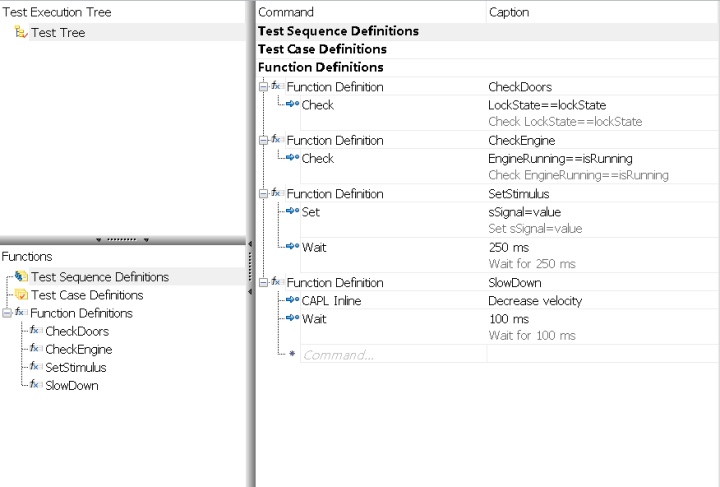Click the CheckEngine caption cell
The width and height of the screenshot is (720, 487).
coord(602,140)
